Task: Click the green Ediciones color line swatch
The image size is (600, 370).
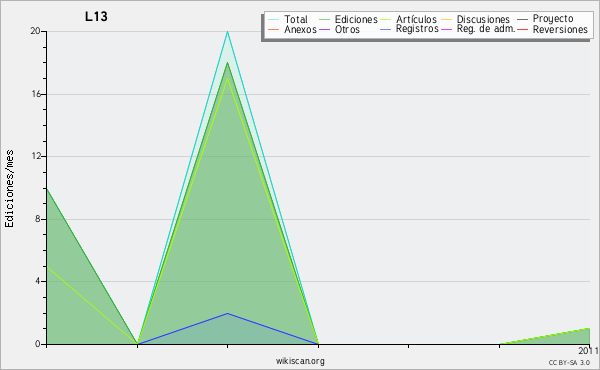Action: (324, 19)
